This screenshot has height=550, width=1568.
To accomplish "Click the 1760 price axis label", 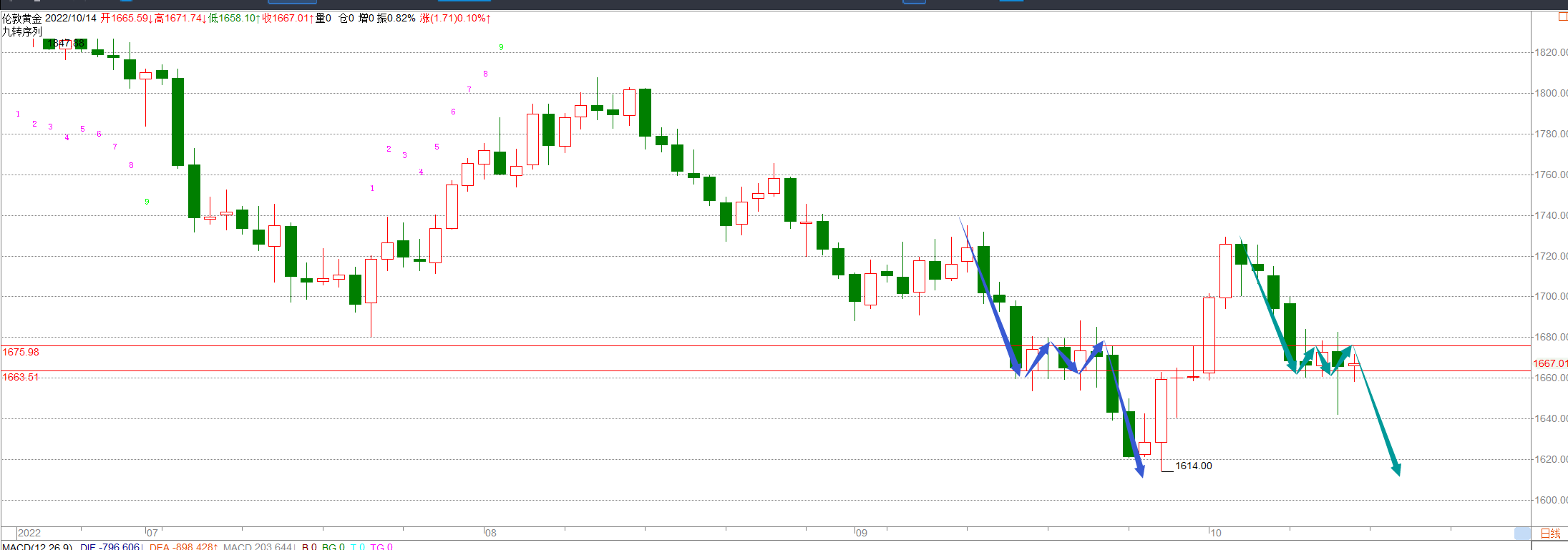I will tap(1551, 175).
